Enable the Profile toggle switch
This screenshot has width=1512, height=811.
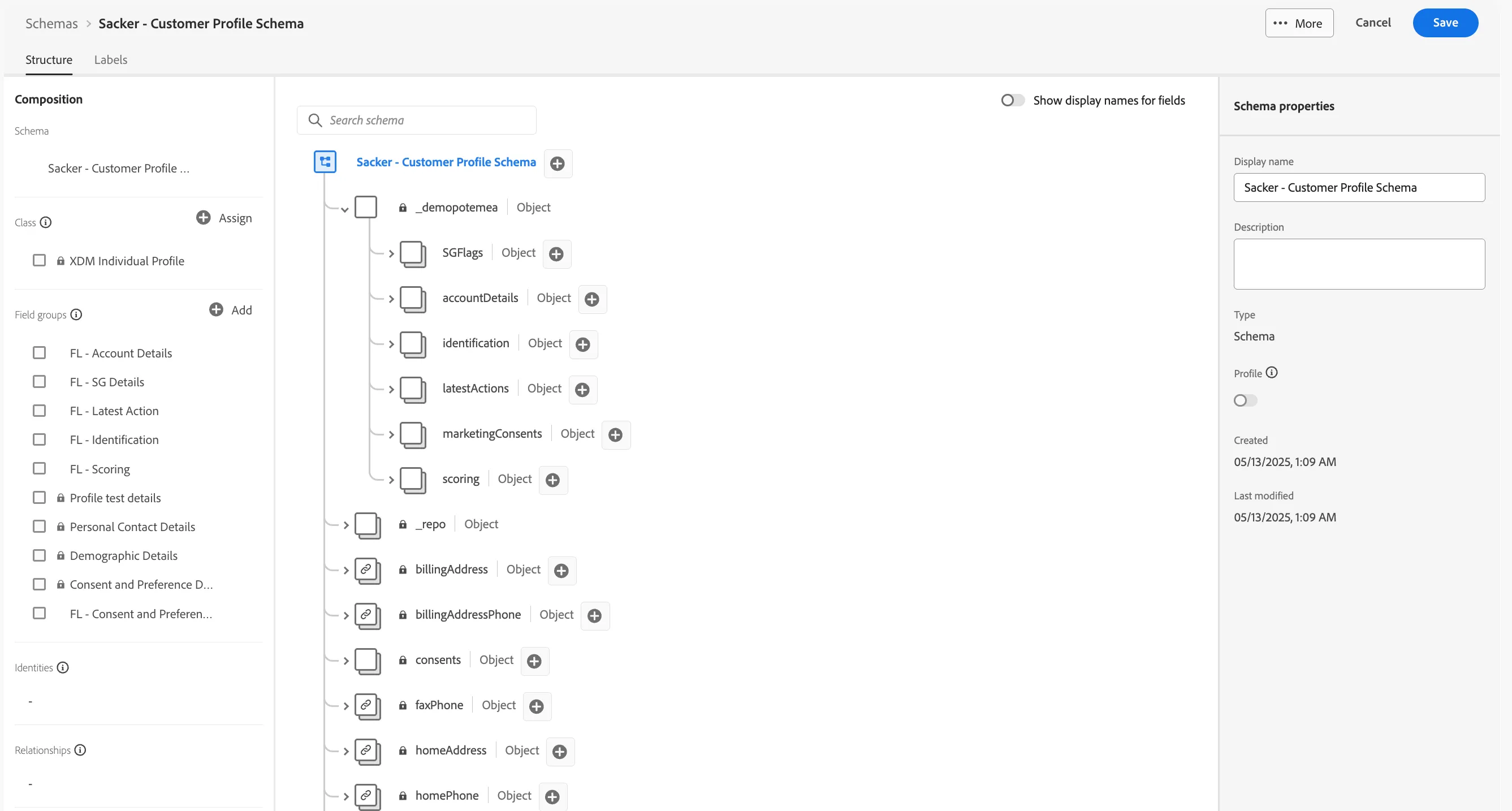pos(1245,400)
